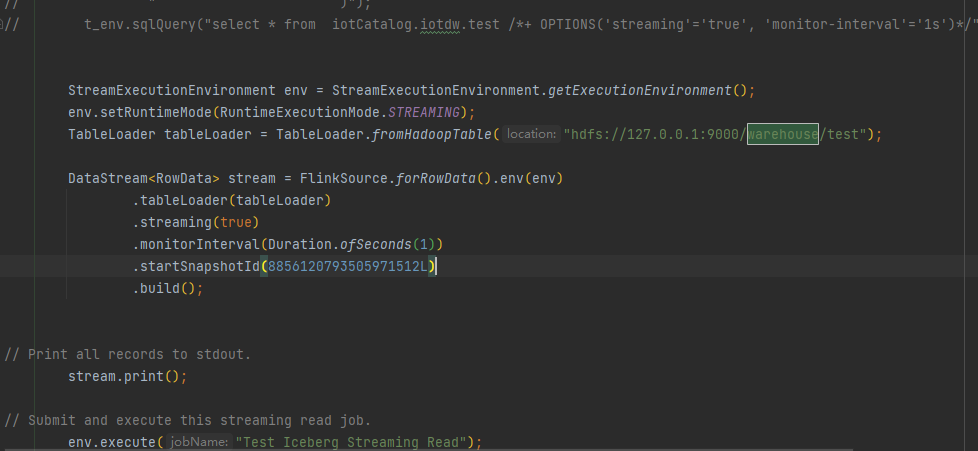The image size is (978, 451).
Task: Click the FlinkSource class reference
Action: (x=344, y=178)
